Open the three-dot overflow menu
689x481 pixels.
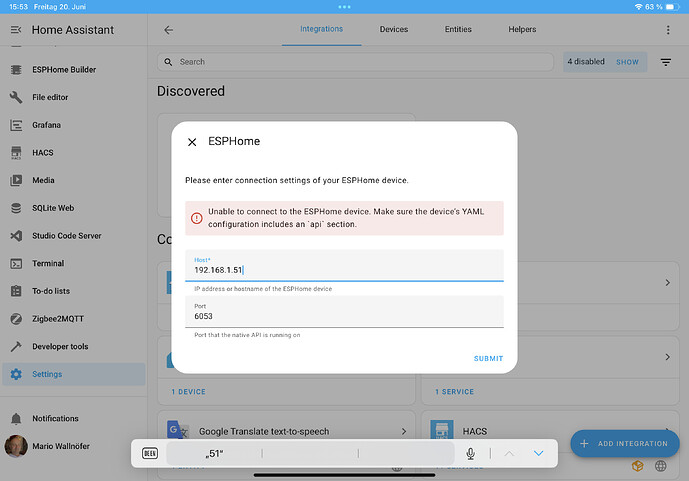[x=668, y=30]
